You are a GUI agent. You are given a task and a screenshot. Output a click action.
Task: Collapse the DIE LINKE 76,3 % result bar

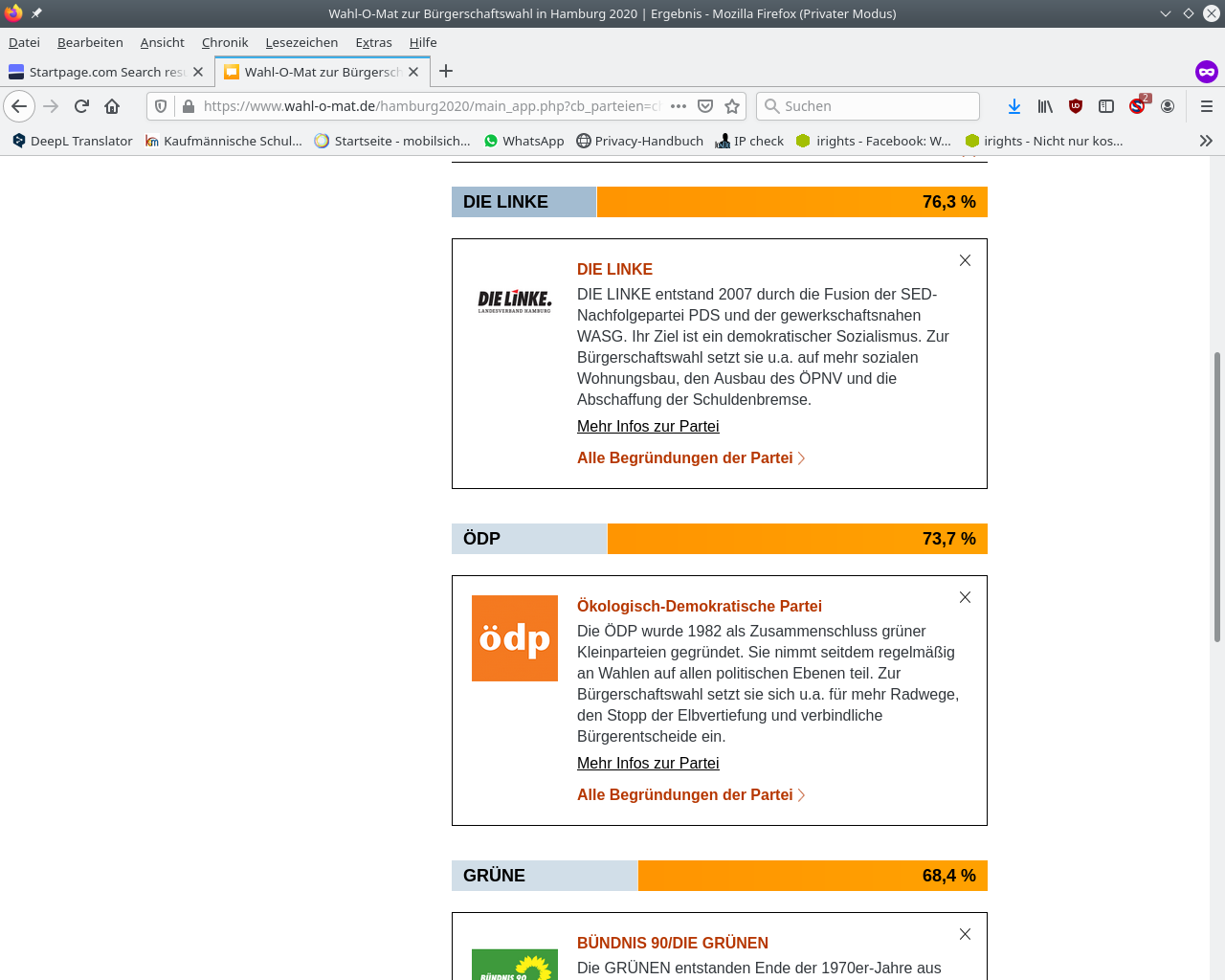[720, 202]
